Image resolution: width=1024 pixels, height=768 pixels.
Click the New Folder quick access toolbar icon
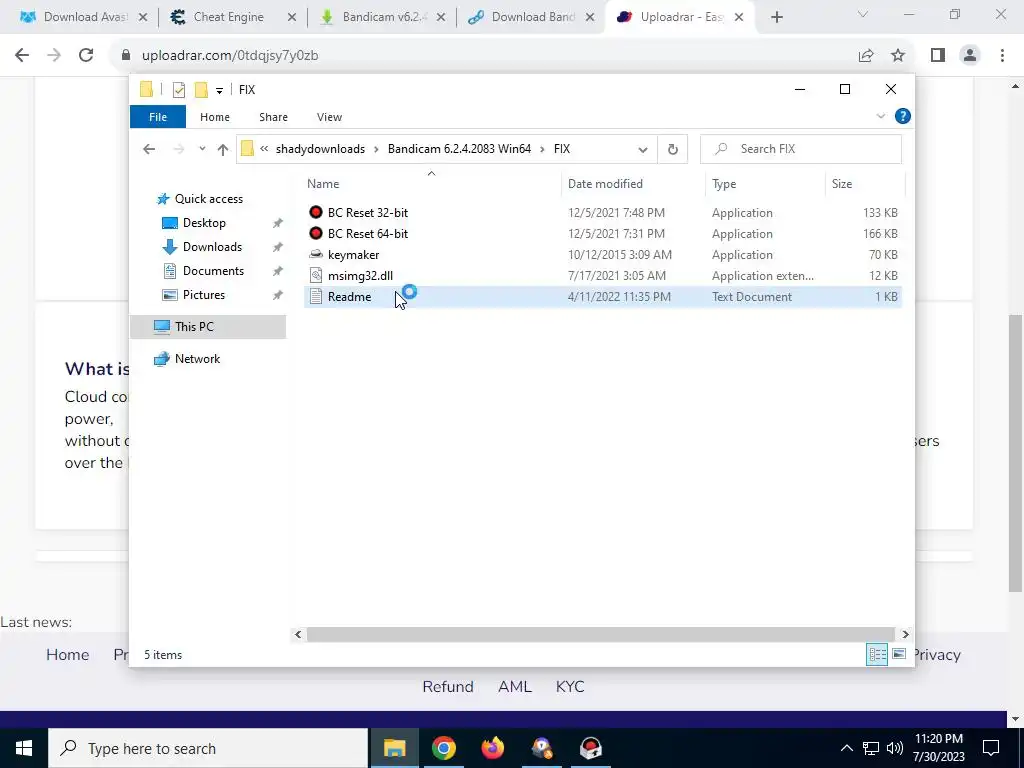click(201, 89)
